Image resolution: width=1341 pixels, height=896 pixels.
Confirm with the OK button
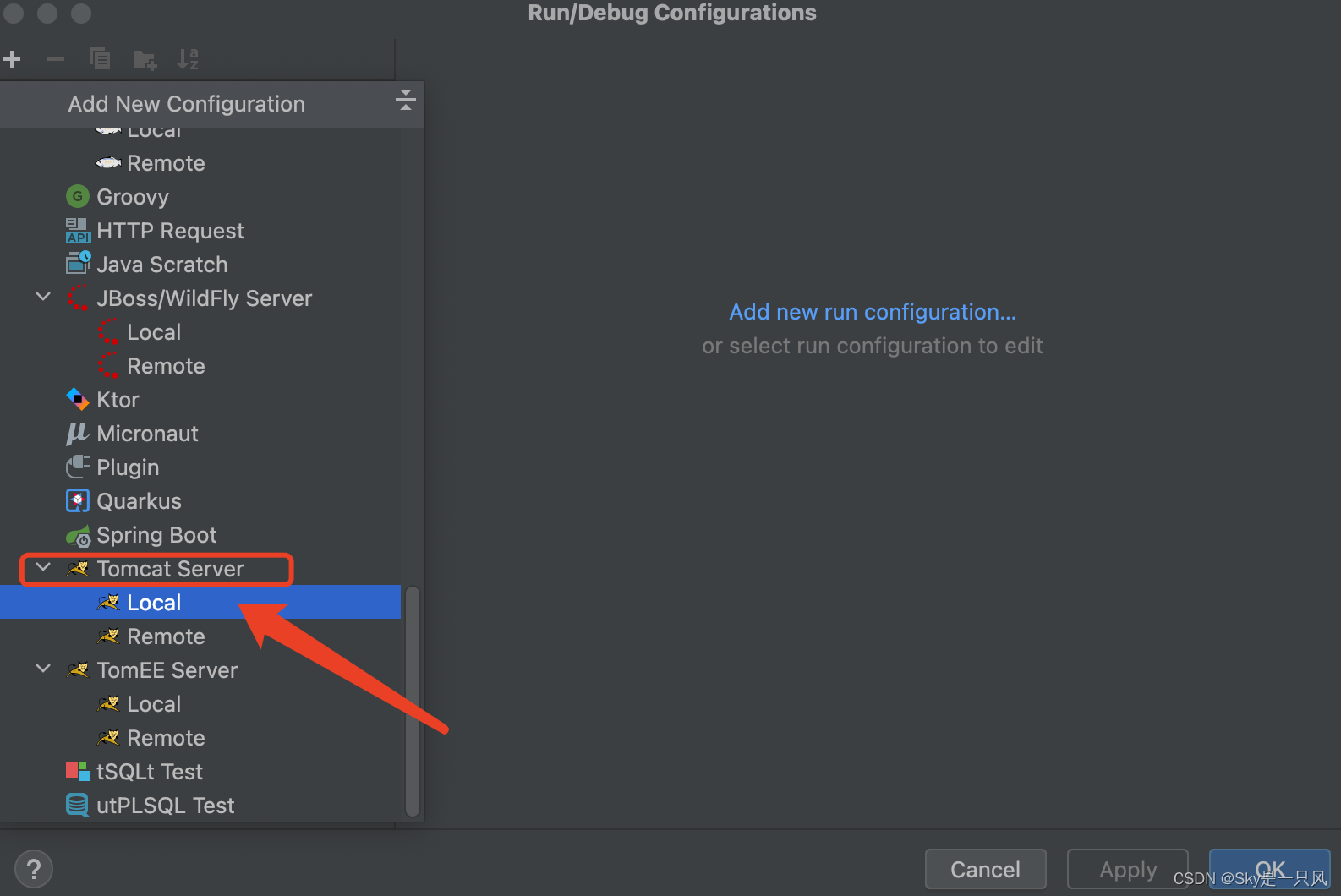coord(1270,869)
